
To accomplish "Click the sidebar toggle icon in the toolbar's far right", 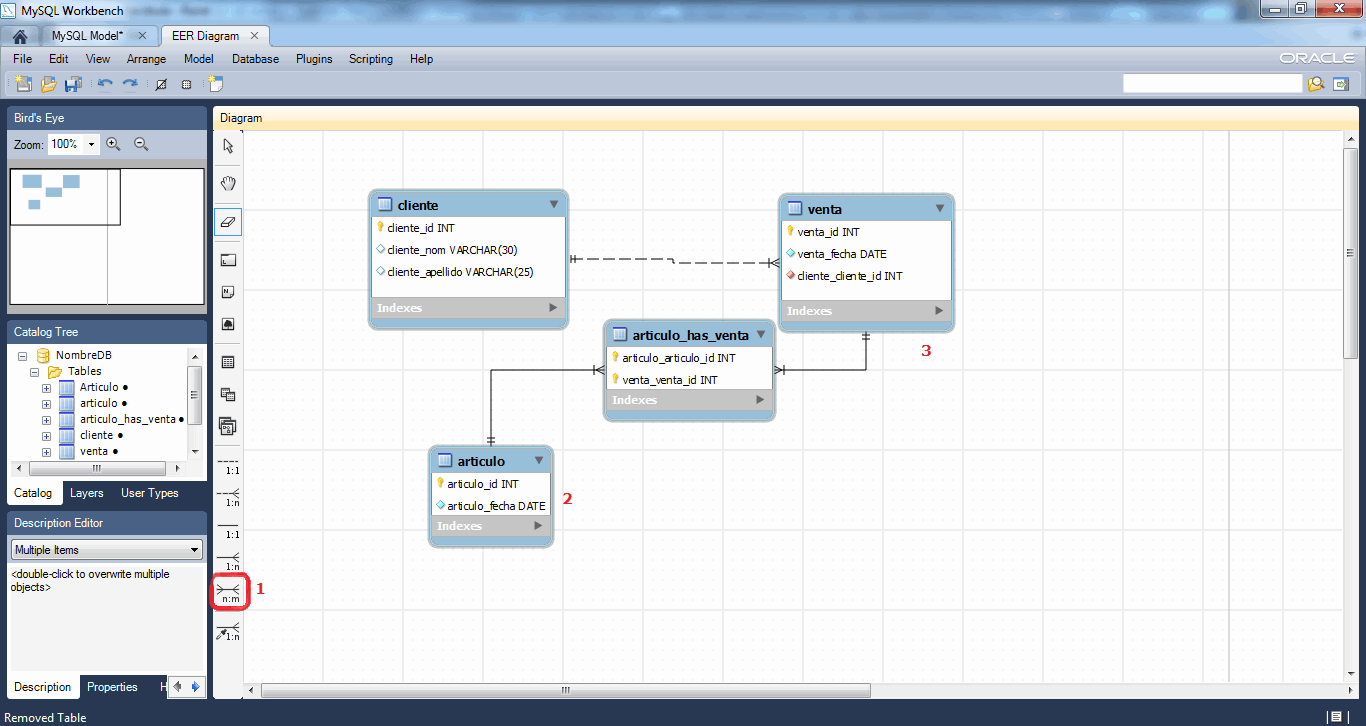I will tap(1342, 84).
